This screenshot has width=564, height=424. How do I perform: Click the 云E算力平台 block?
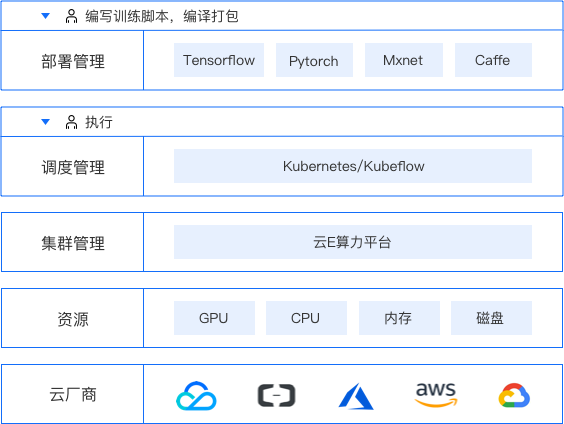353,242
